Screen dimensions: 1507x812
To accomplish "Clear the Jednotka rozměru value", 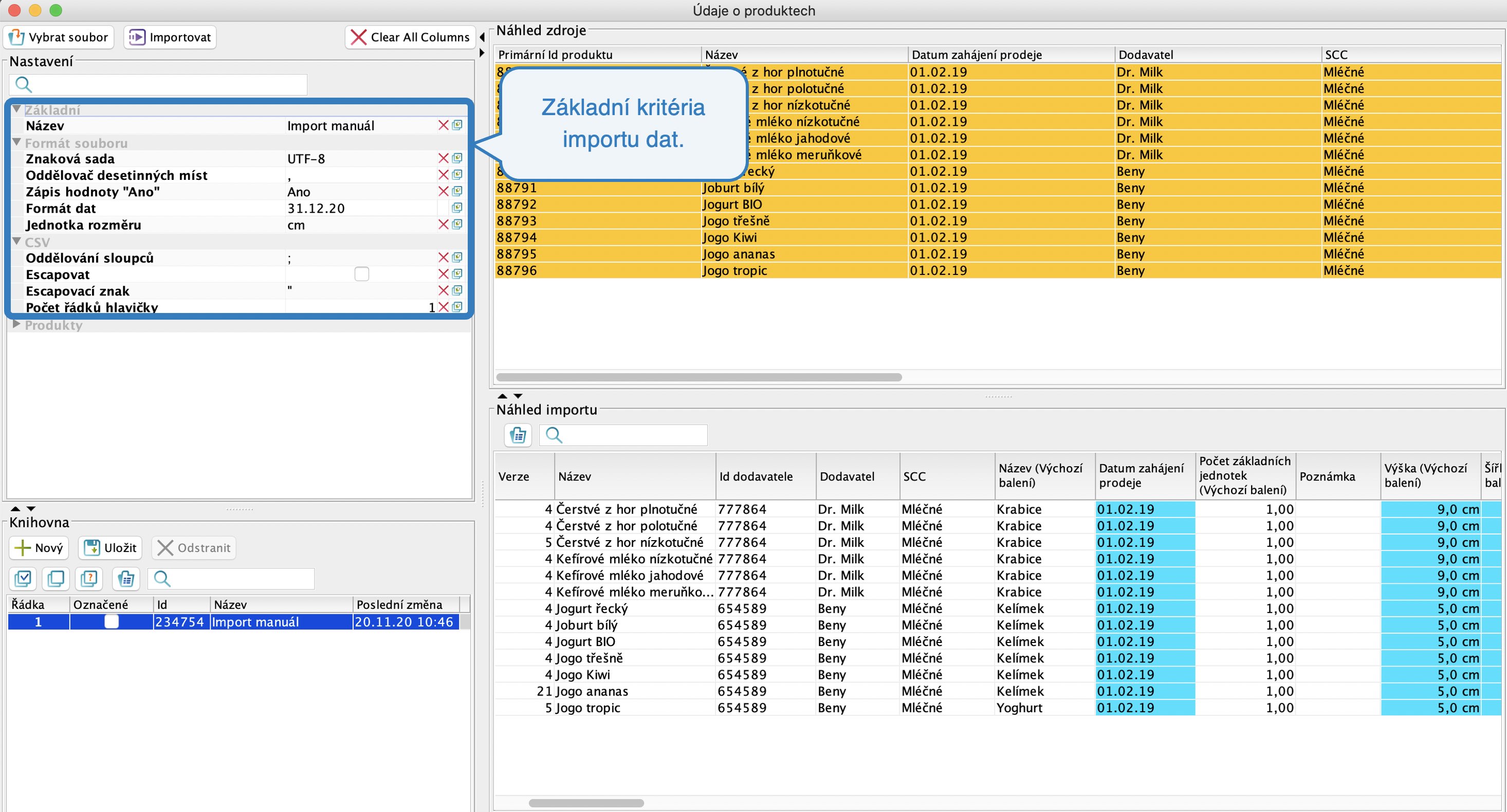I will [x=444, y=225].
